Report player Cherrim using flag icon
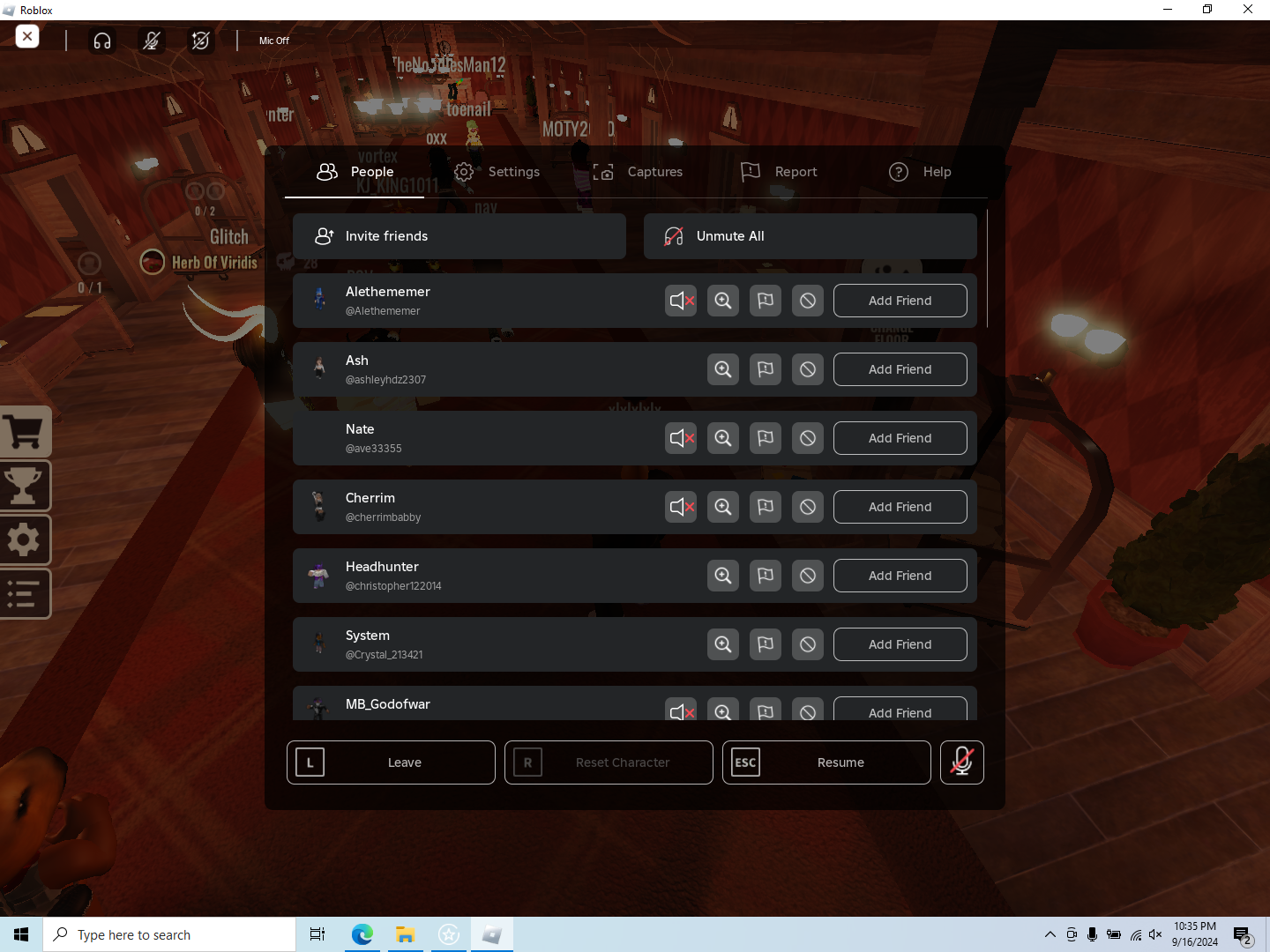Image resolution: width=1270 pixels, height=952 pixels. tap(766, 507)
